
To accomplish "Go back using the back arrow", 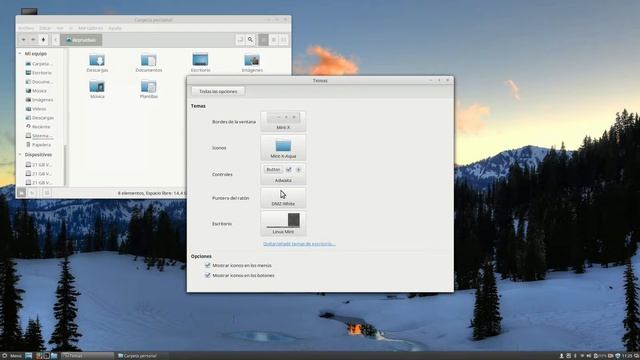I will [23, 40].
